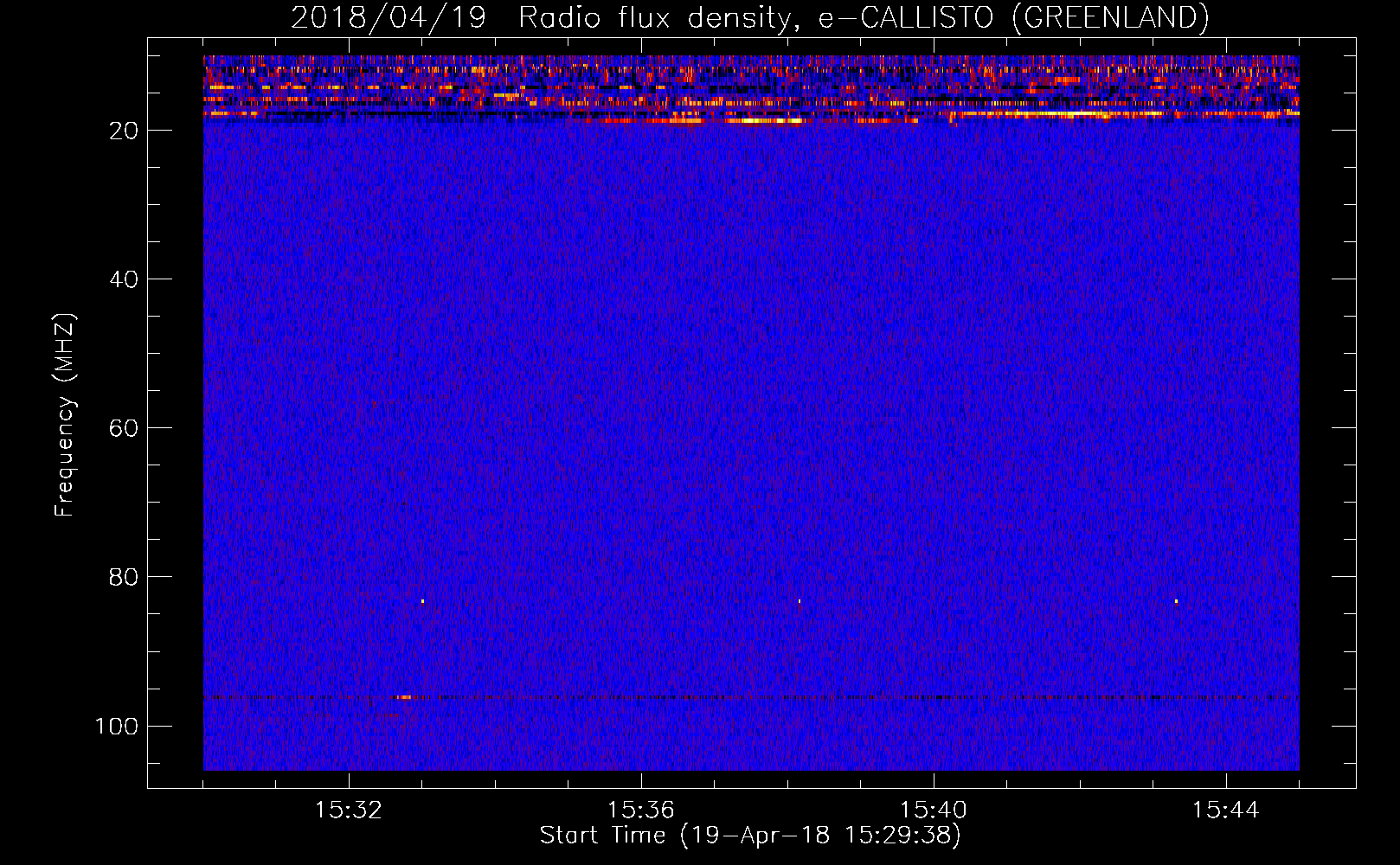Viewport: 1400px width, 865px height.
Task: Click the 15:40 time tick label
Action: (x=934, y=811)
